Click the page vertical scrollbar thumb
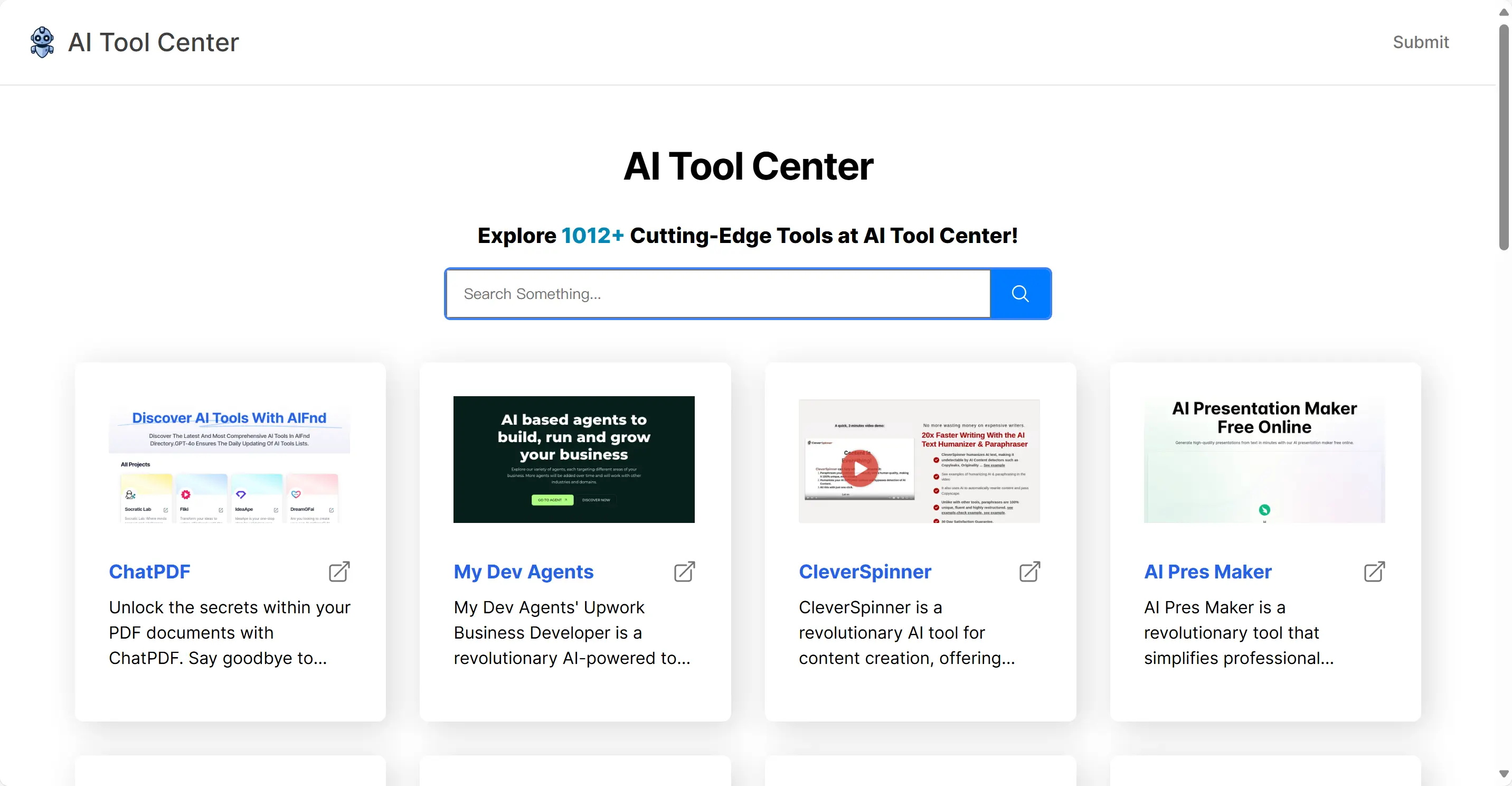Screen dimensions: 1512x786 [1504, 137]
